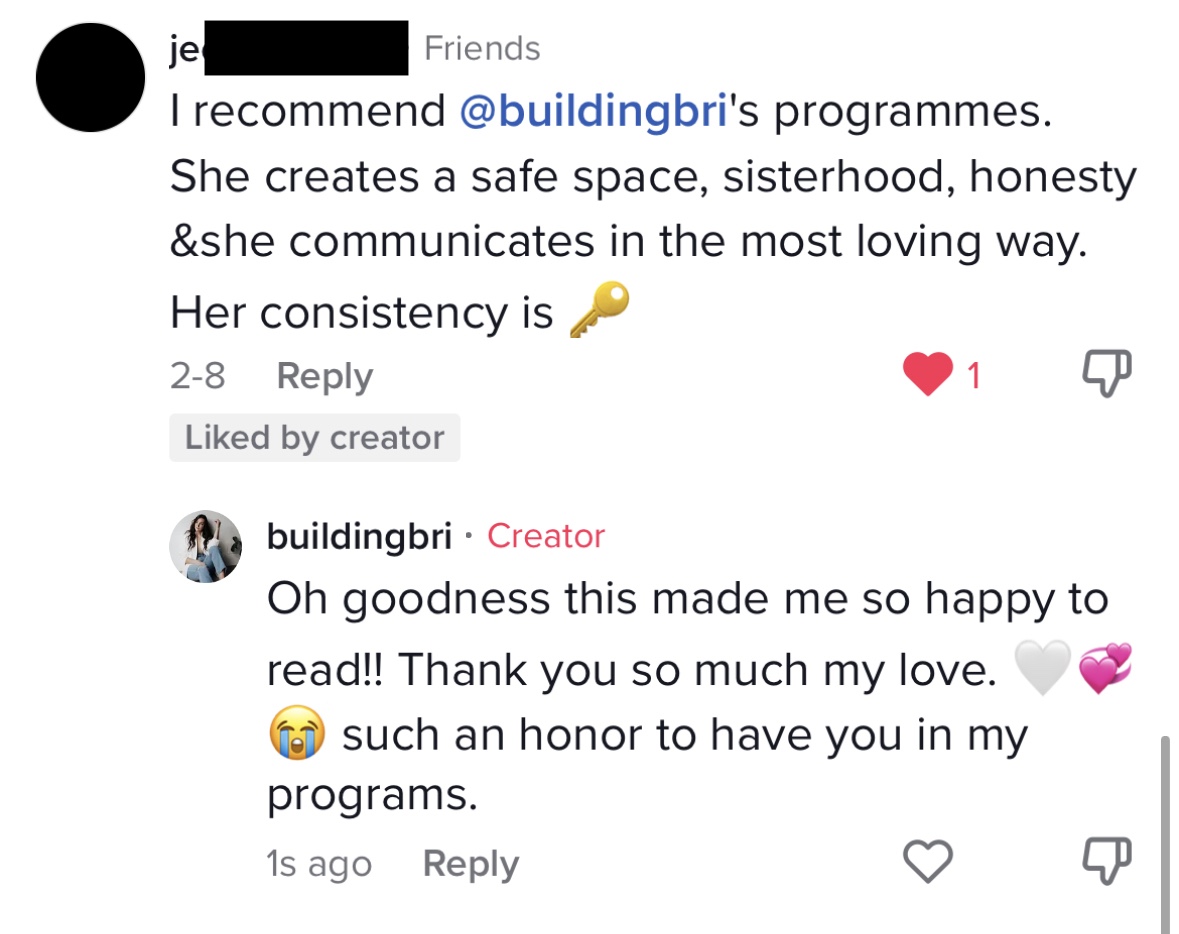Viewport: 1179px width, 934px height.
Task: Reply to the top comment
Action: [324, 376]
